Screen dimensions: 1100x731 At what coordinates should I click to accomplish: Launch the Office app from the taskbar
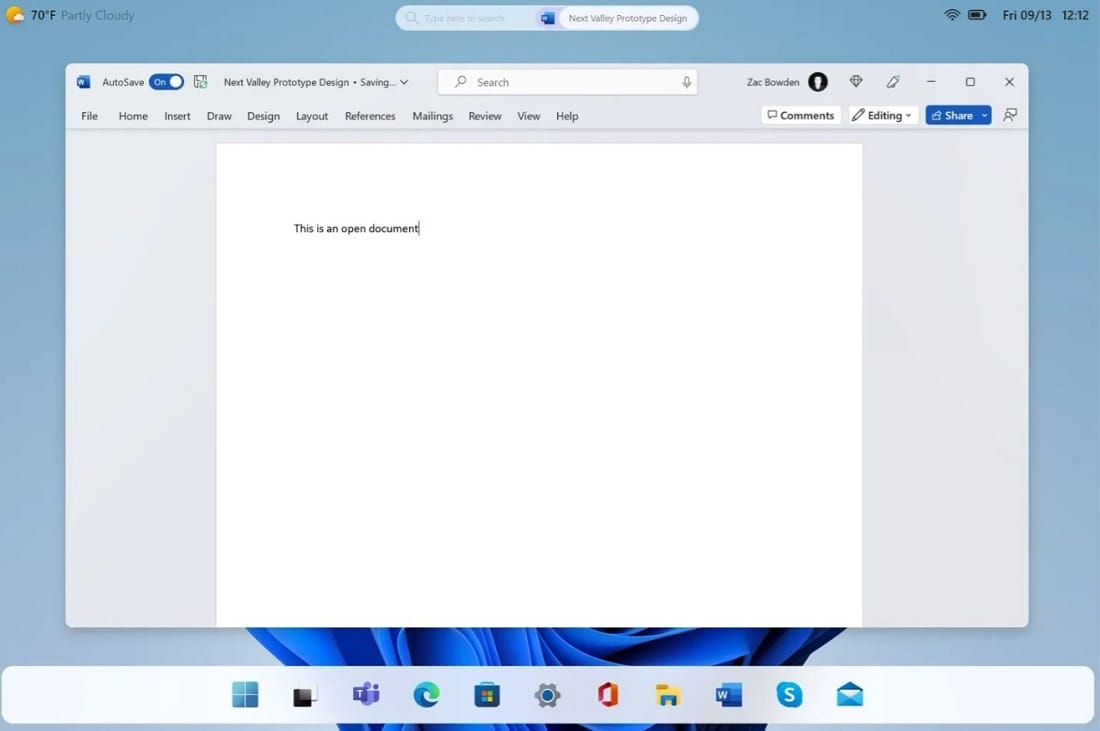pyautogui.click(x=607, y=694)
